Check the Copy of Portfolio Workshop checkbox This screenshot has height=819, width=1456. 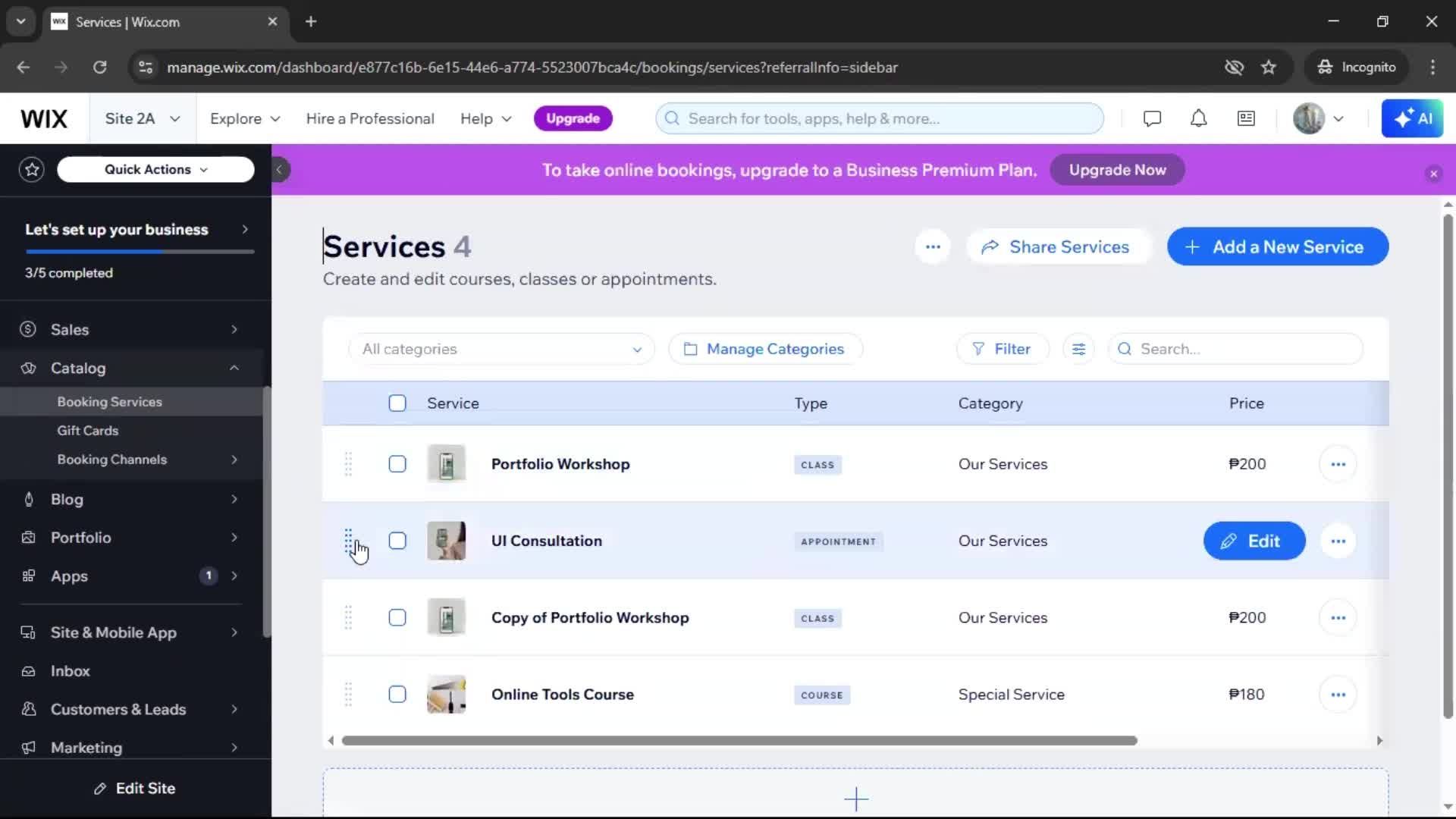click(397, 618)
